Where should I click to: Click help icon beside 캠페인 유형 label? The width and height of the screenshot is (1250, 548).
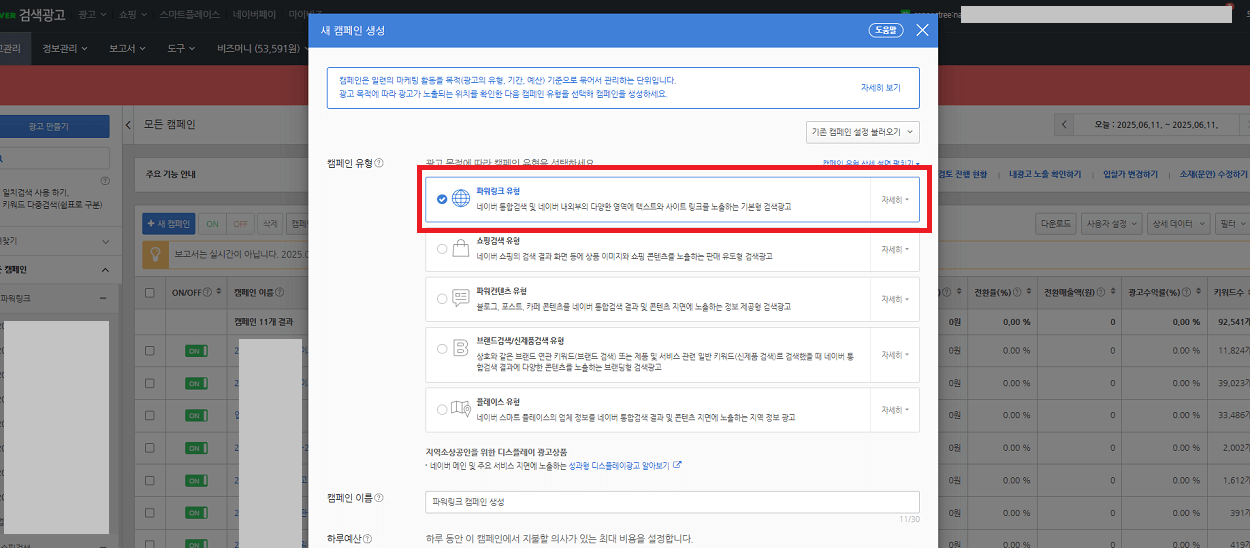pyautogui.click(x=379, y=163)
